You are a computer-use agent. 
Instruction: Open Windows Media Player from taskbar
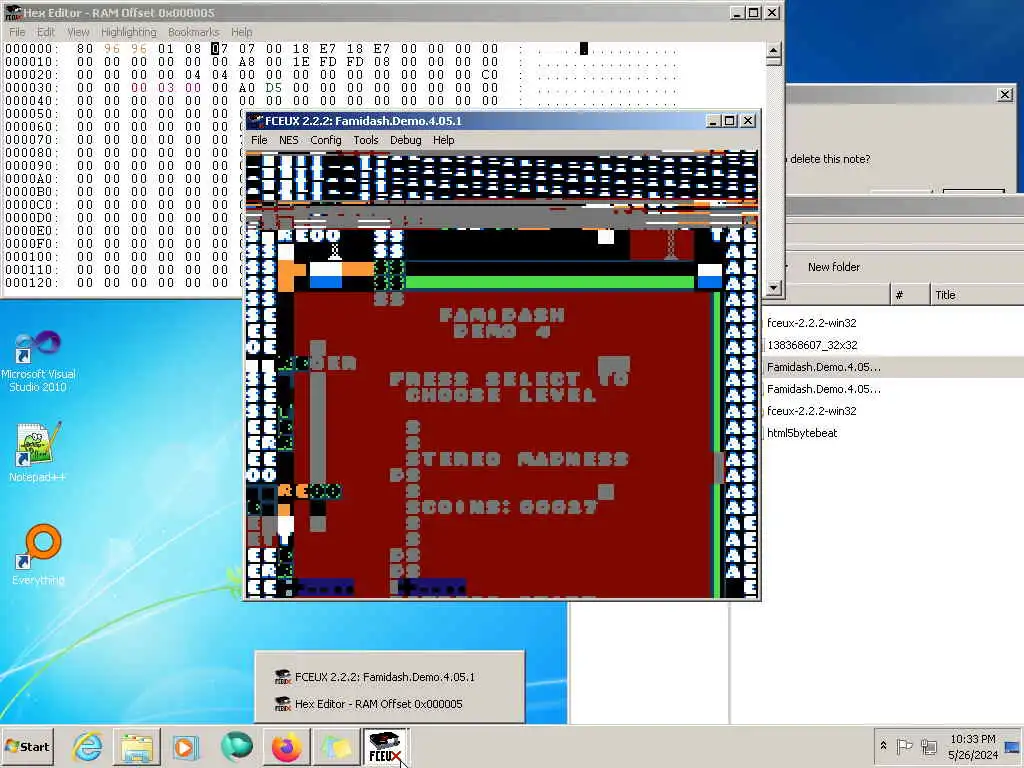coord(185,746)
